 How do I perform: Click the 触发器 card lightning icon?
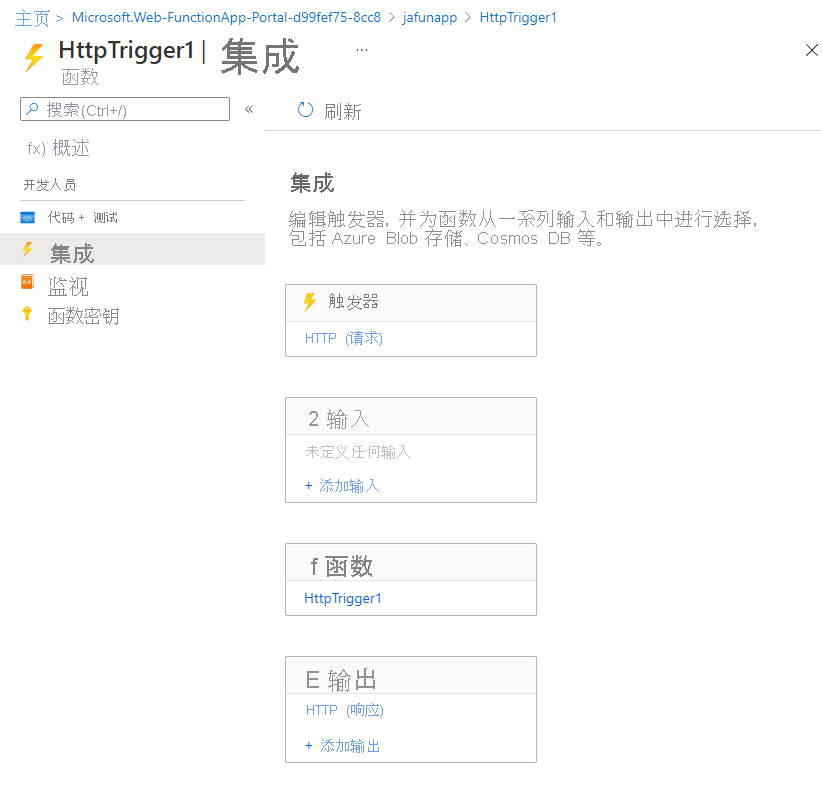point(310,303)
